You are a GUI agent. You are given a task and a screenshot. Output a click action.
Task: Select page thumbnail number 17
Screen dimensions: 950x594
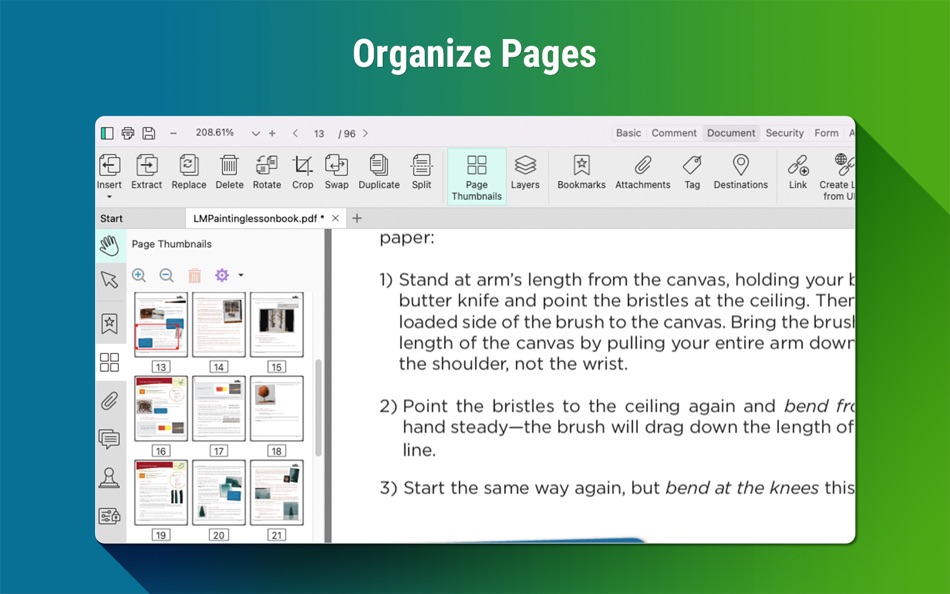click(219, 408)
